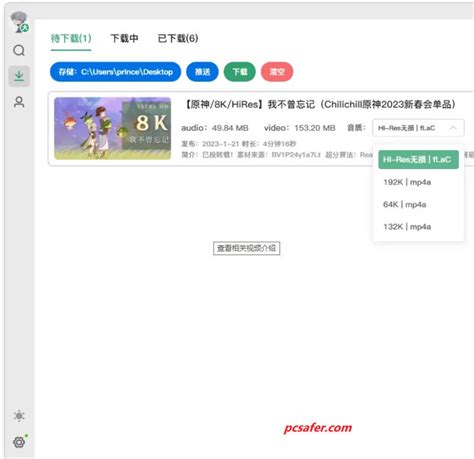Select 64K | mp4a option
474x459 pixels.
point(405,204)
